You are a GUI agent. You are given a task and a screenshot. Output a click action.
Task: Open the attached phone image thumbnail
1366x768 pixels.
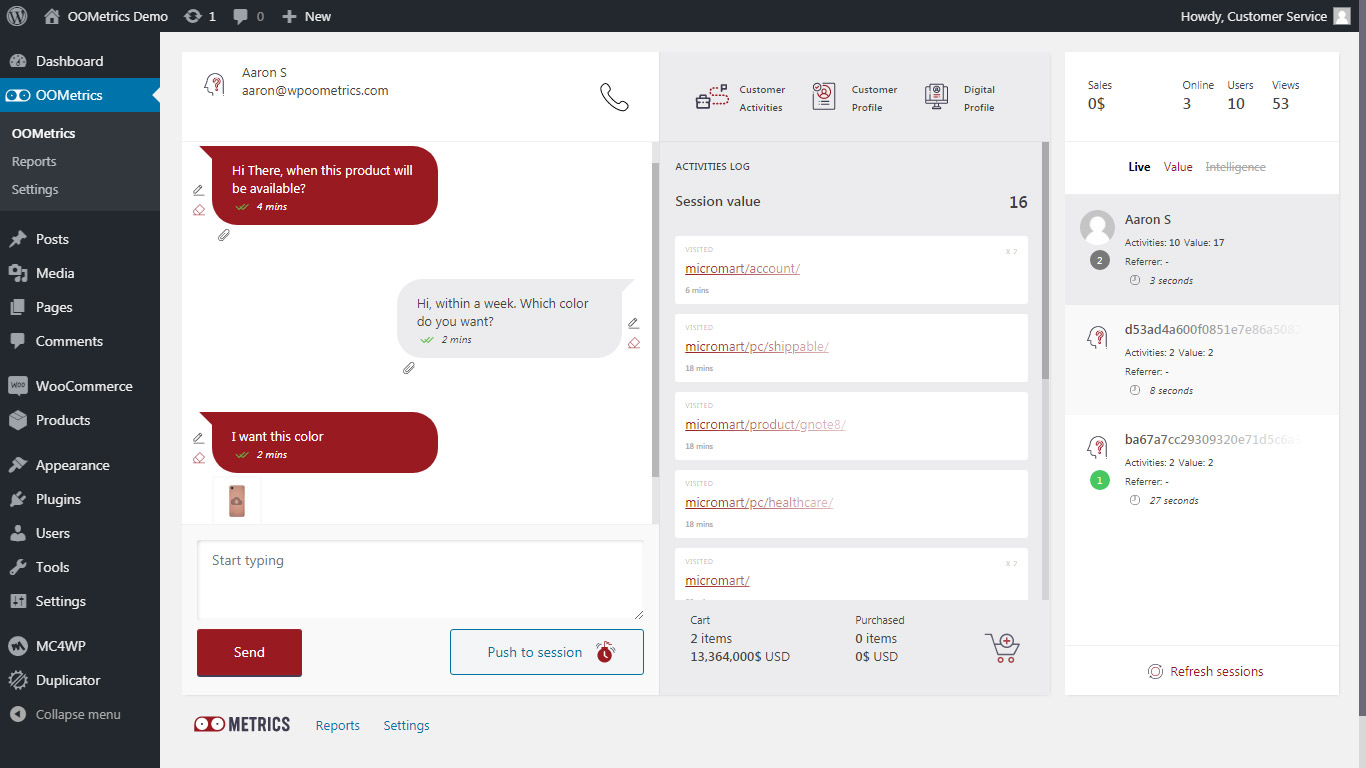click(x=237, y=500)
